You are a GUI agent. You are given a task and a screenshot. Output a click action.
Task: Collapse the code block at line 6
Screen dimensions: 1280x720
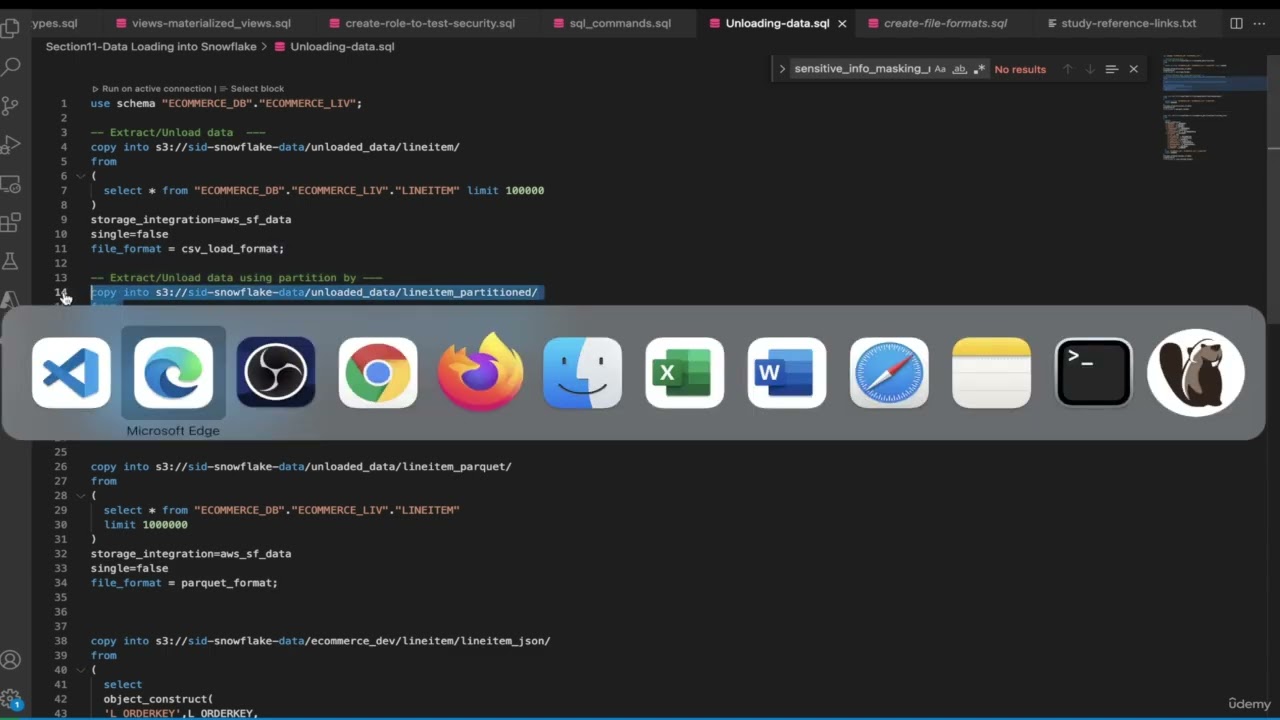pyautogui.click(x=81, y=176)
